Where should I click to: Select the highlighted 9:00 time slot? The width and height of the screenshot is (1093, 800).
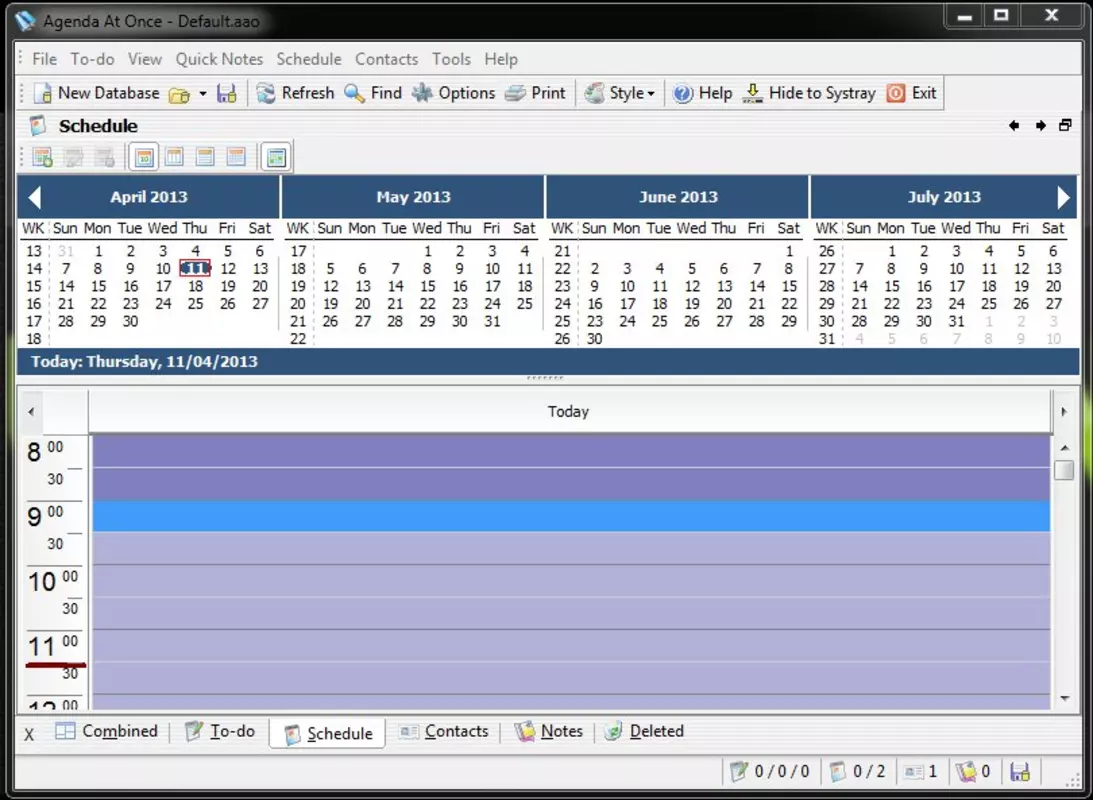(x=571, y=516)
